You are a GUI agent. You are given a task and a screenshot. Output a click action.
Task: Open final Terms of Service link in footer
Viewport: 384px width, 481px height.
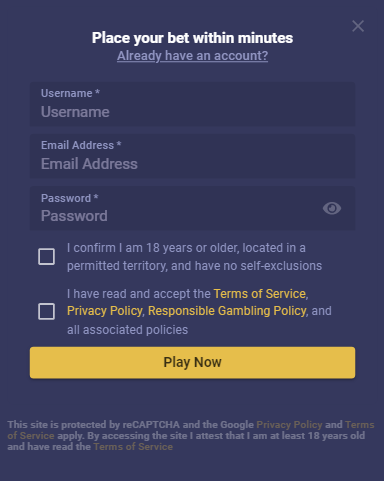click(x=133, y=447)
